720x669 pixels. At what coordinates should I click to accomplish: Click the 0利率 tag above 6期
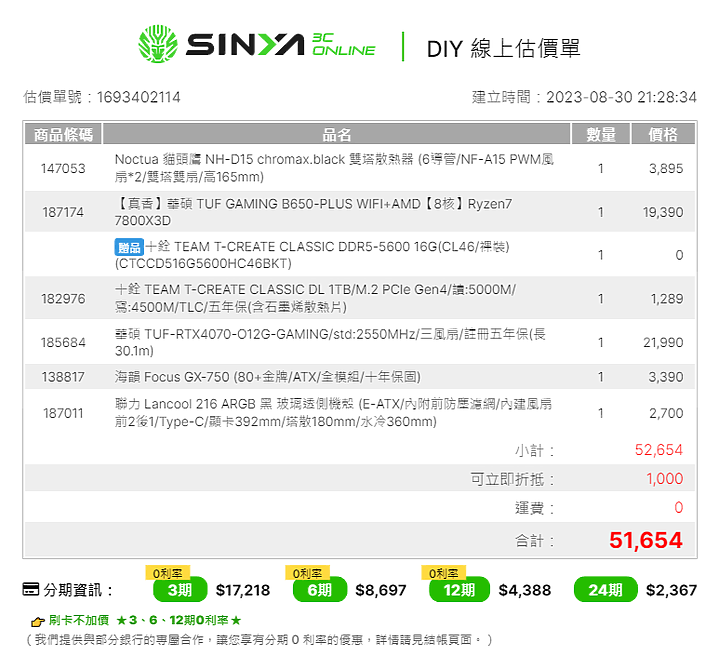[x=308, y=573]
